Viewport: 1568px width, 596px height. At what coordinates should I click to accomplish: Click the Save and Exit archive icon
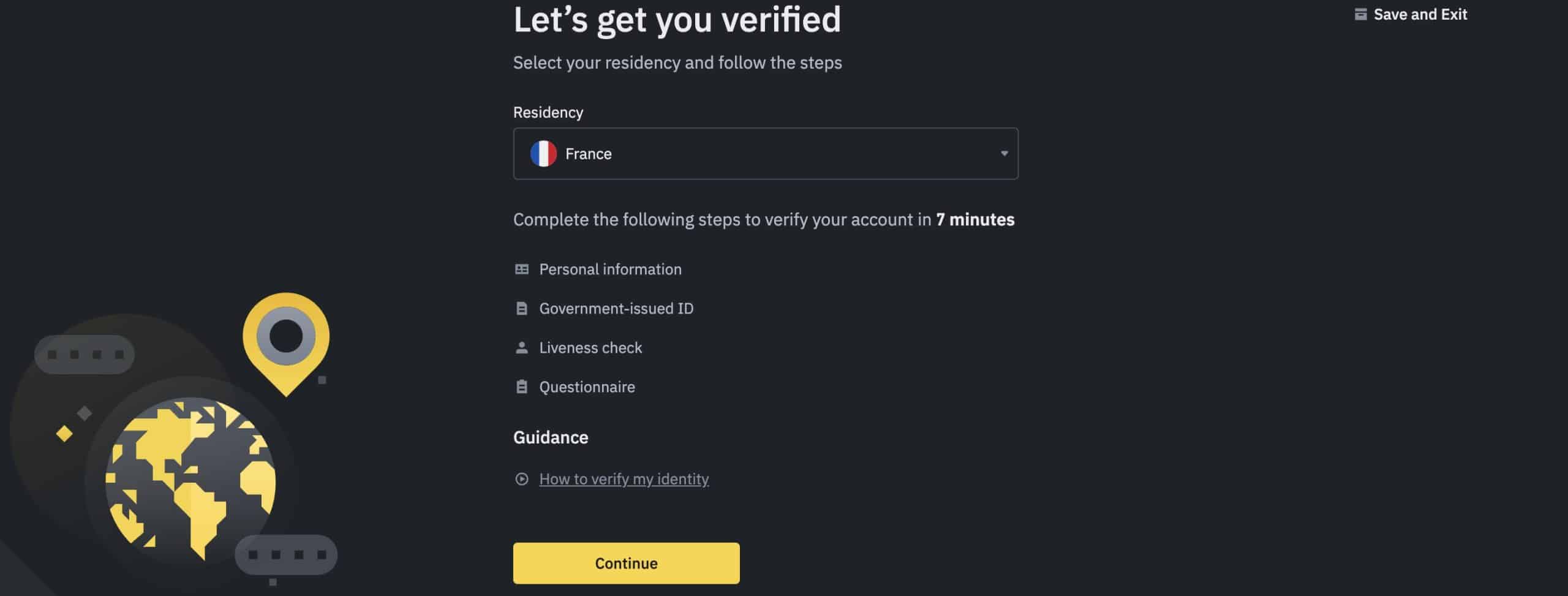click(1360, 14)
